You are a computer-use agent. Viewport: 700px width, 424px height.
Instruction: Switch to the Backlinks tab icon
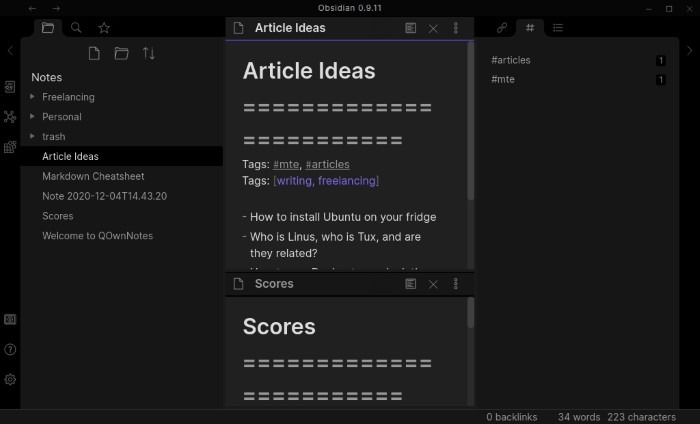point(502,28)
